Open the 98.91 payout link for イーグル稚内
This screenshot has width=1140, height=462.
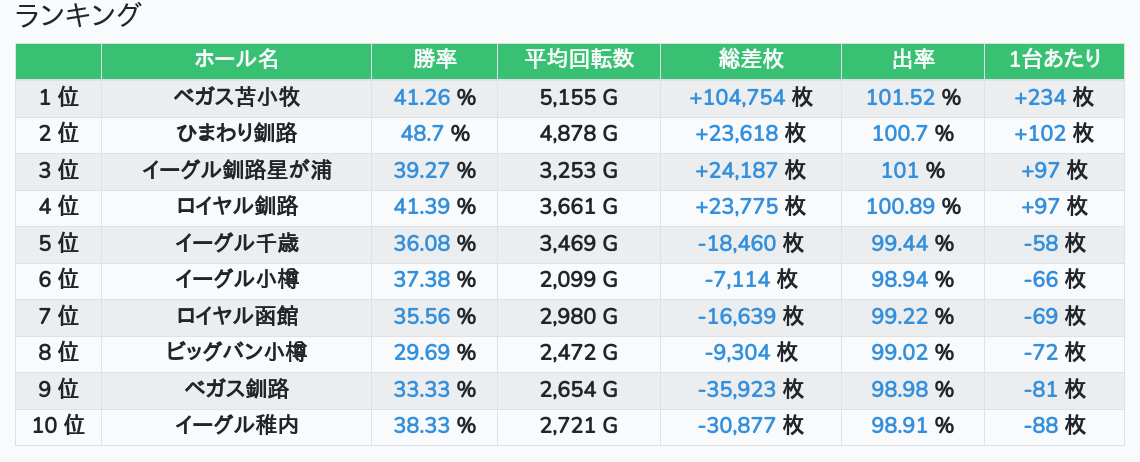(901, 426)
